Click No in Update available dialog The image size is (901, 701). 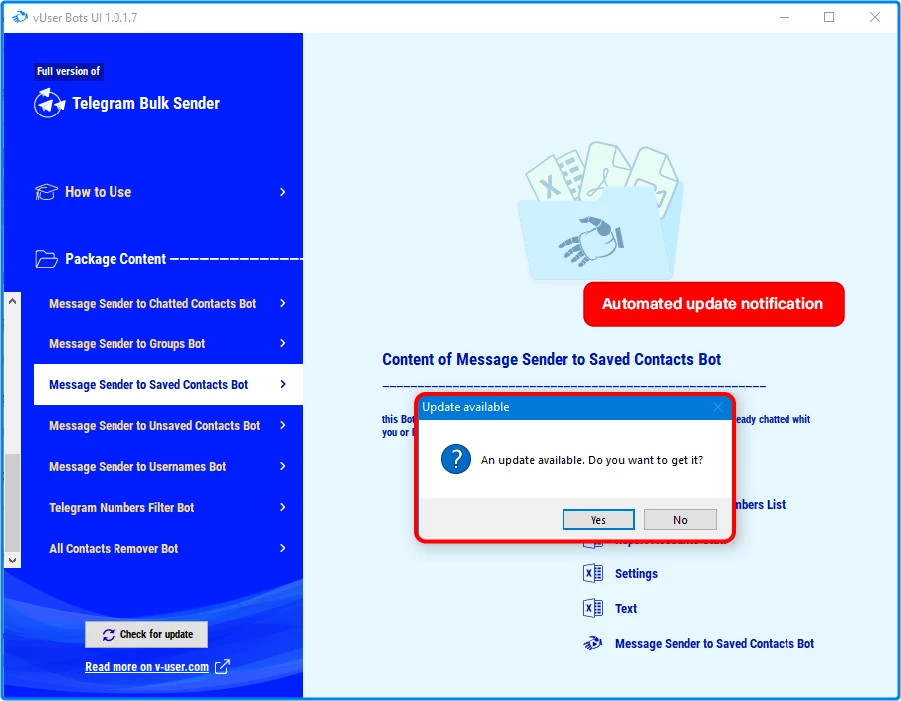[680, 519]
